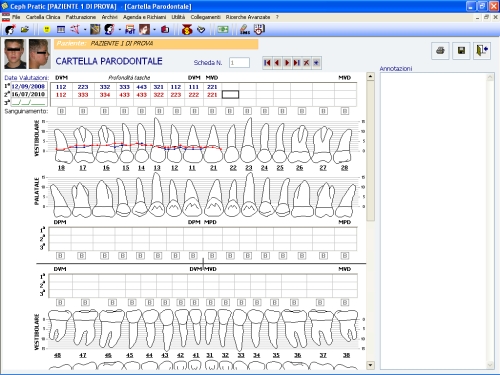Click the handshake toolbar icon
500x375 pixels.
(201, 30)
